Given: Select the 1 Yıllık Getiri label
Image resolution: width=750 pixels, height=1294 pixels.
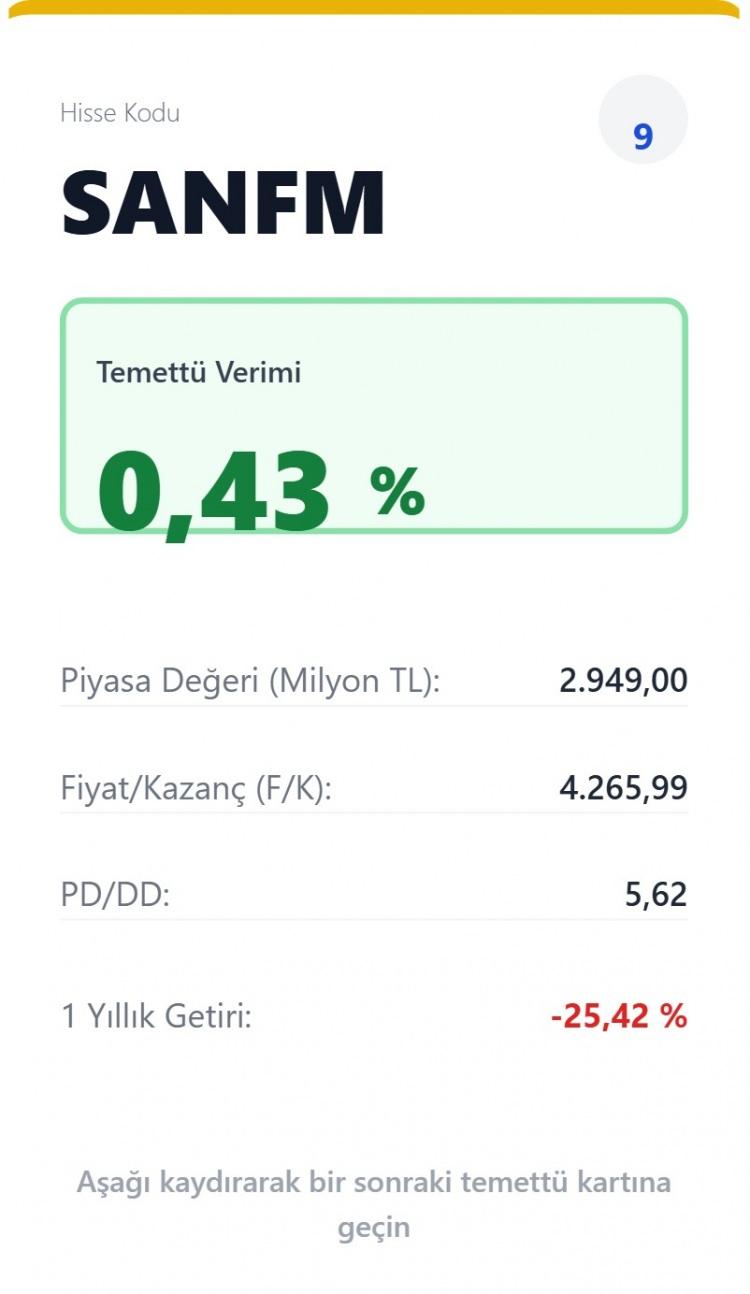Looking at the screenshot, I should 156,1017.
